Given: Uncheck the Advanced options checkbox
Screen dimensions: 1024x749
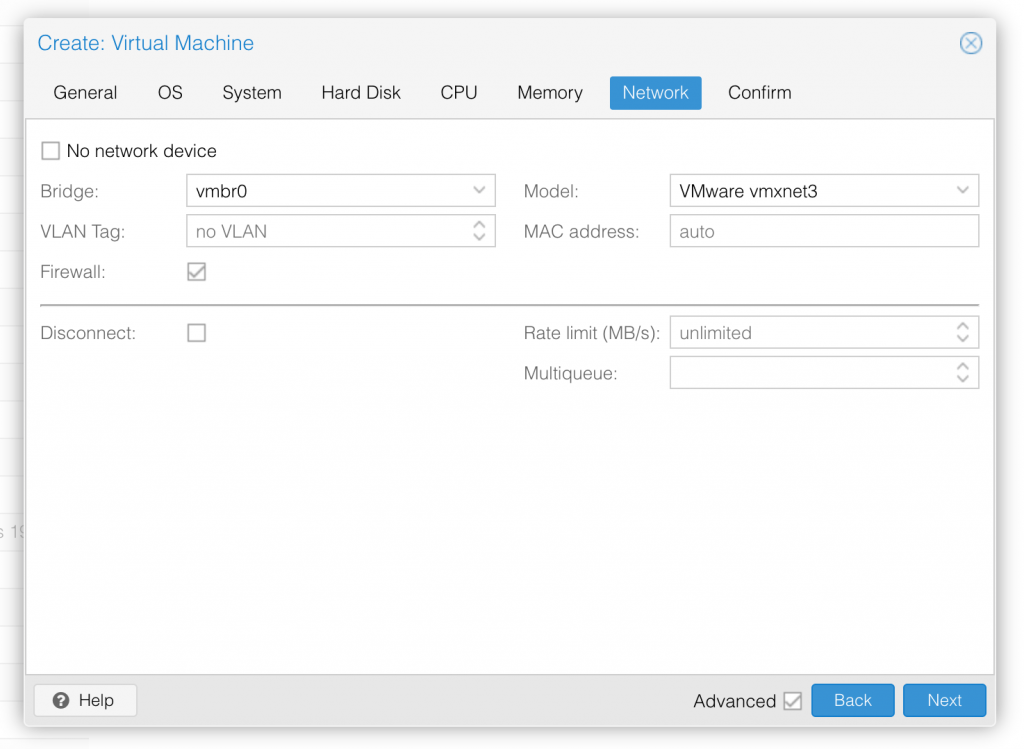Looking at the screenshot, I should click(792, 701).
